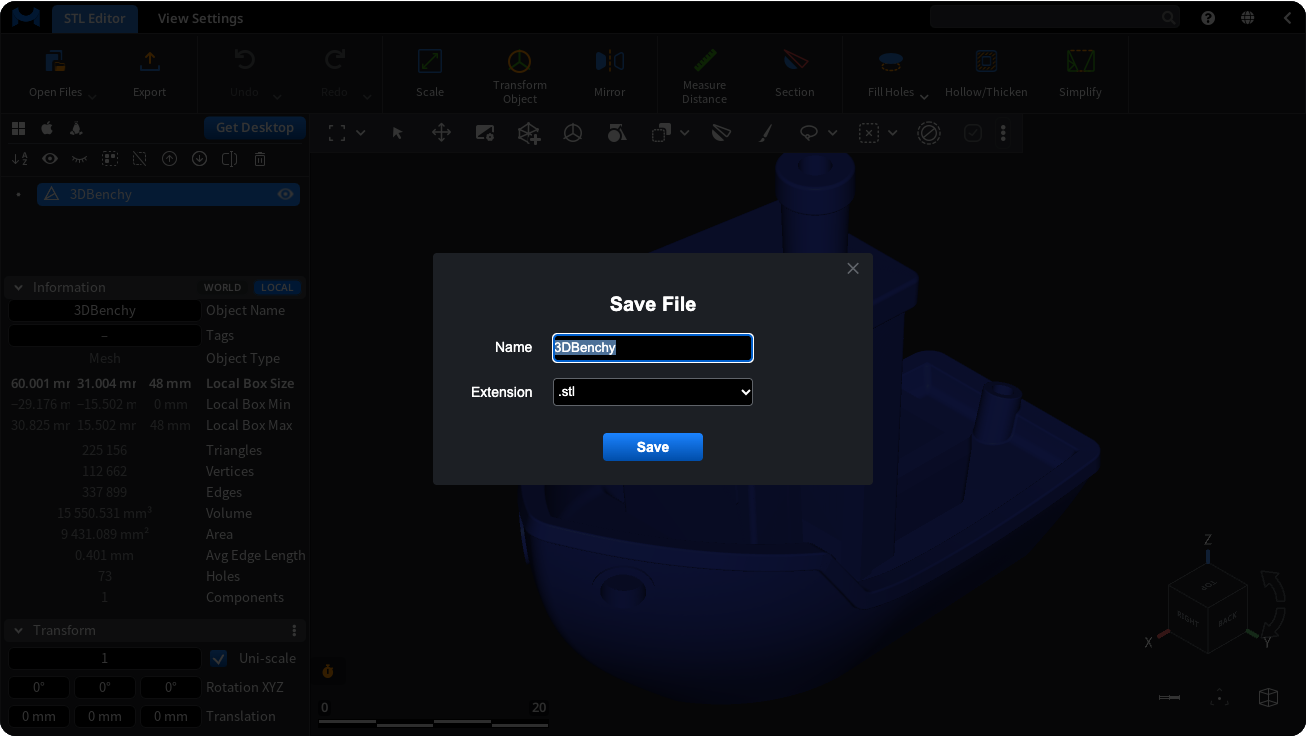This screenshot has height=736, width=1306.
Task: Close the Save File dialog
Action: tap(853, 268)
